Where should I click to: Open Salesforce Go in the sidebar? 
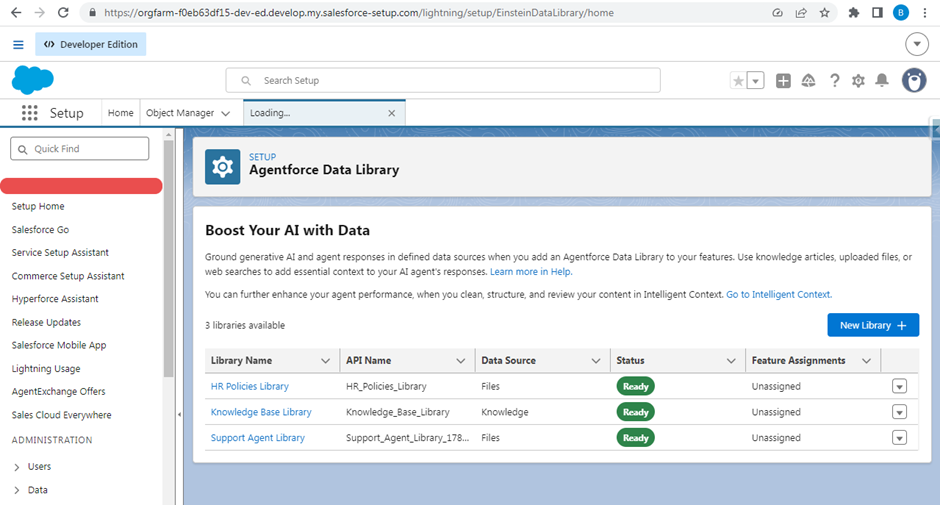pos(40,230)
